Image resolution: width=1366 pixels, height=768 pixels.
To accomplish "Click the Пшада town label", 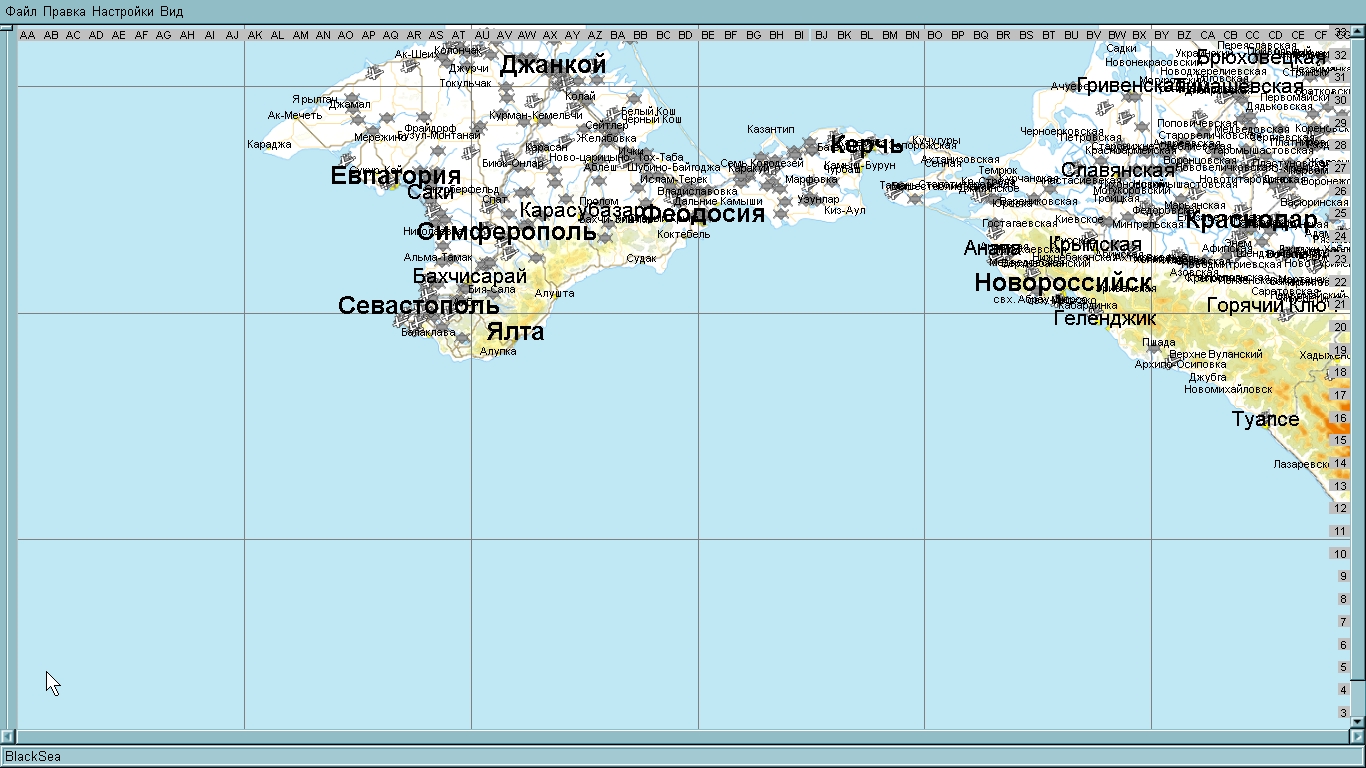I will (x=1159, y=342).
